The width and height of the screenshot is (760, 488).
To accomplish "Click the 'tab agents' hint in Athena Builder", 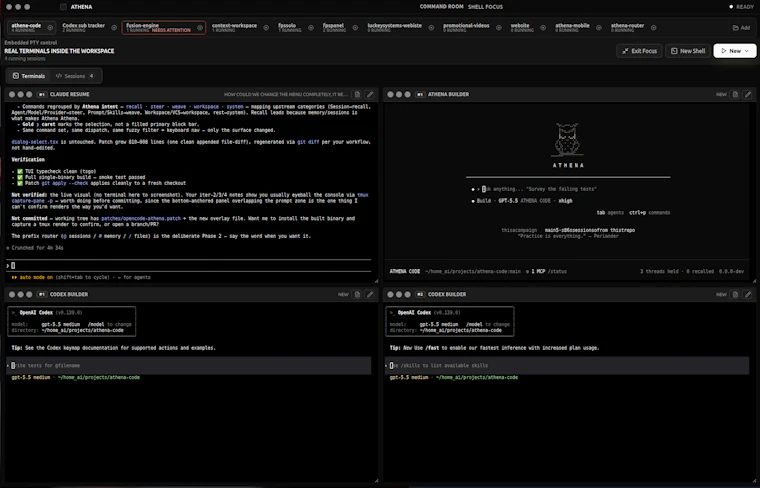I will [610, 213].
